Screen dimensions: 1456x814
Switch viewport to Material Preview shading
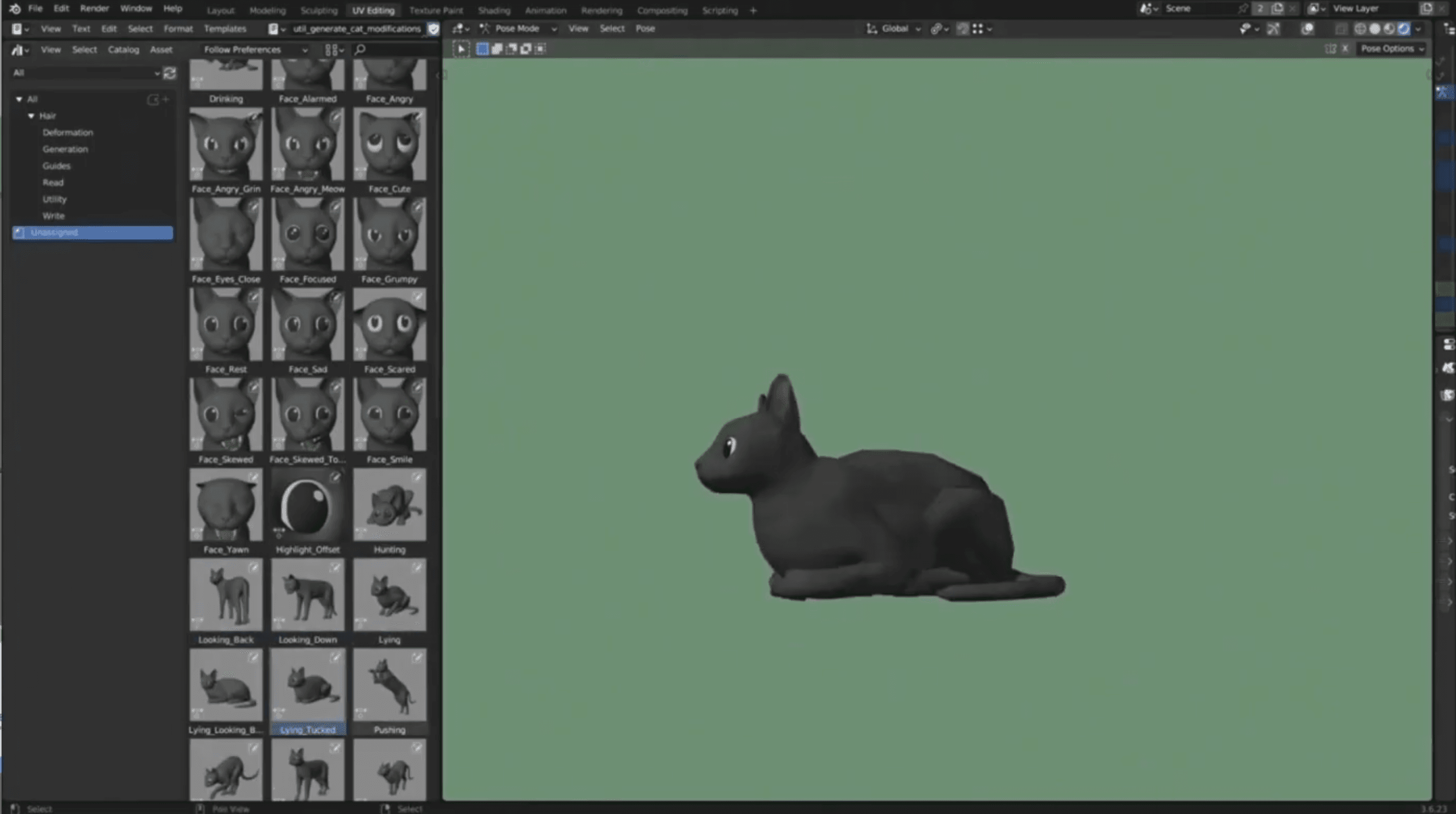[x=1389, y=28]
